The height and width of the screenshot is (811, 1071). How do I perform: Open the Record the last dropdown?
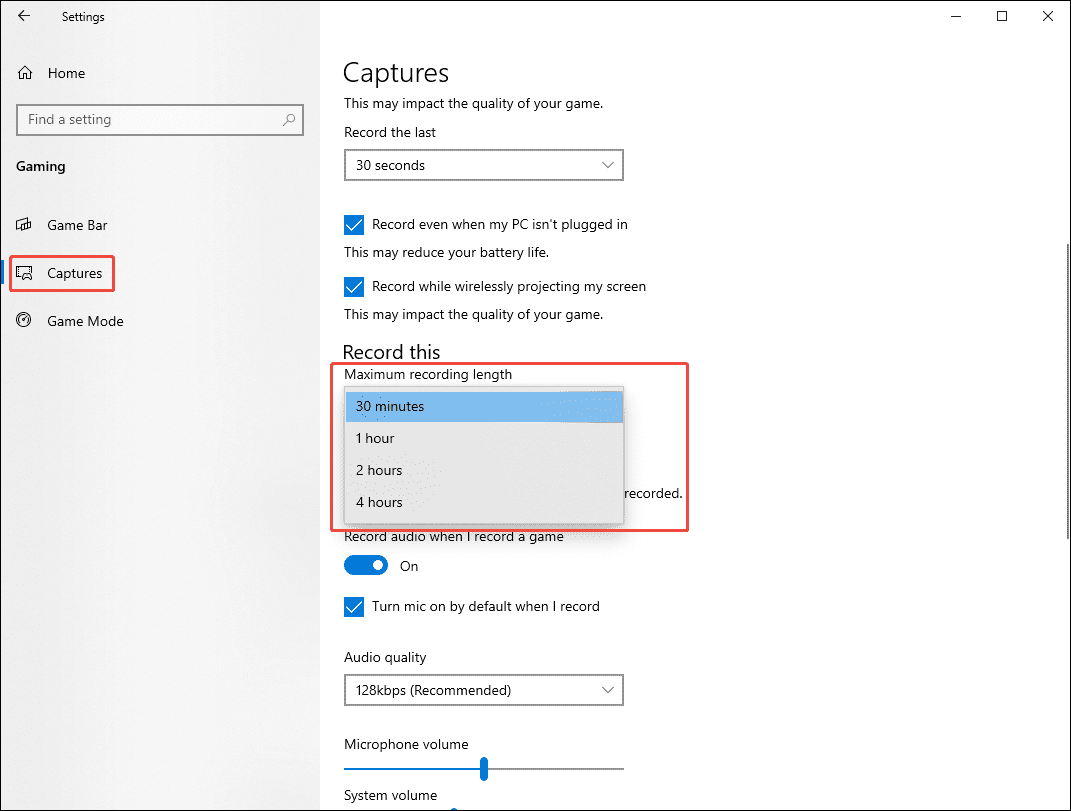pos(484,165)
